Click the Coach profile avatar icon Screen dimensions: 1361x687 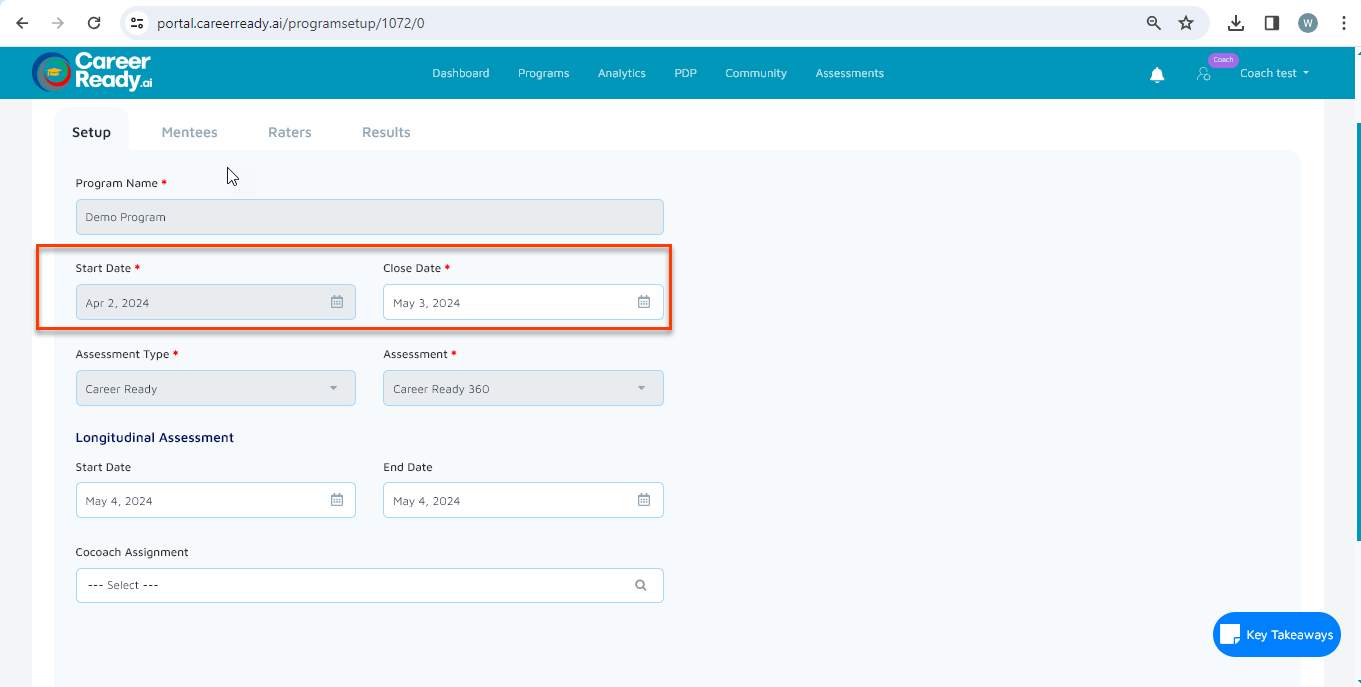click(1203, 73)
